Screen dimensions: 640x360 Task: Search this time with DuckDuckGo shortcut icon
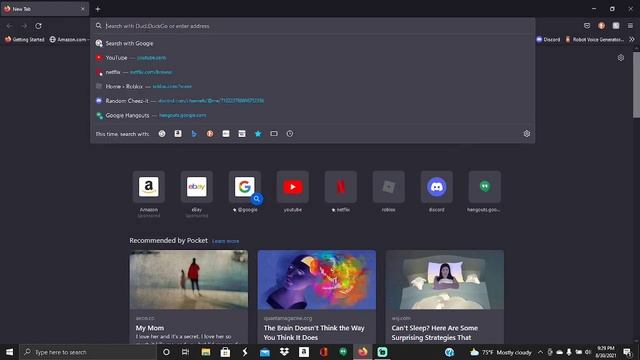(x=210, y=133)
